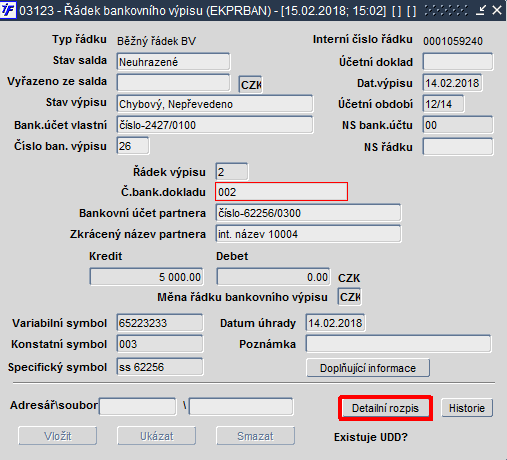Image resolution: width=507 pixels, height=460 pixels.
Task: Click the application logo icon in title bar
Action: [x=8, y=10]
